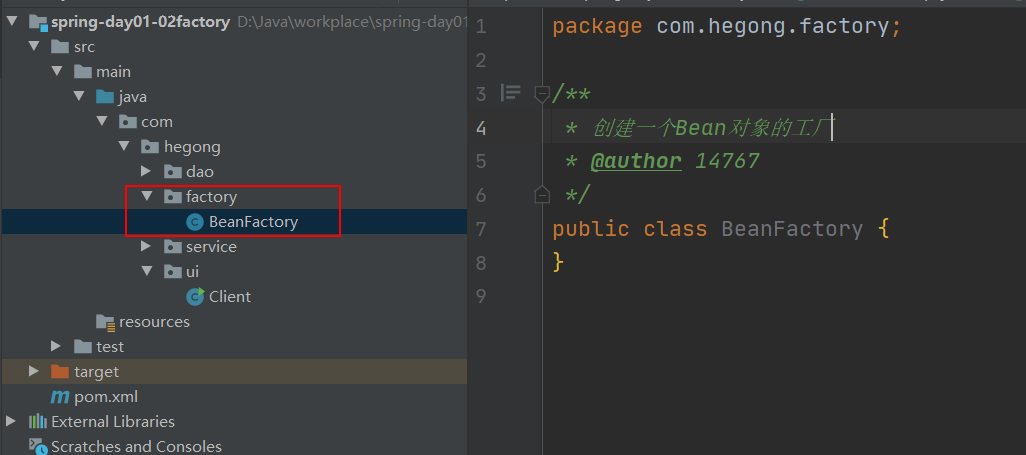Viewport: 1026px width, 455px height.
Task: Click the test folder icon
Action: tap(83, 346)
